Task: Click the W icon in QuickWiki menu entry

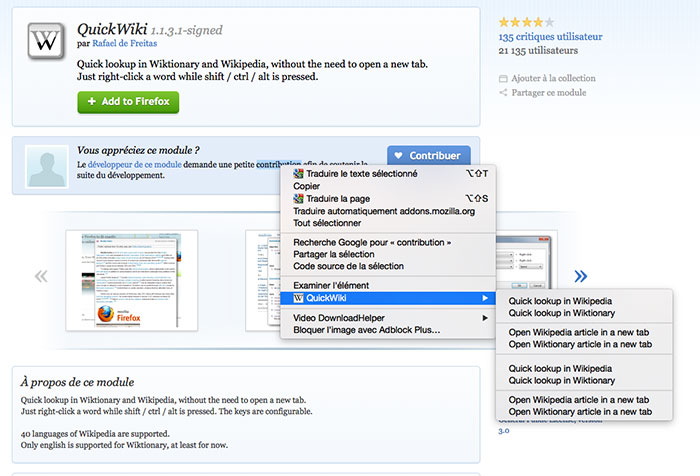Action: 298,298
